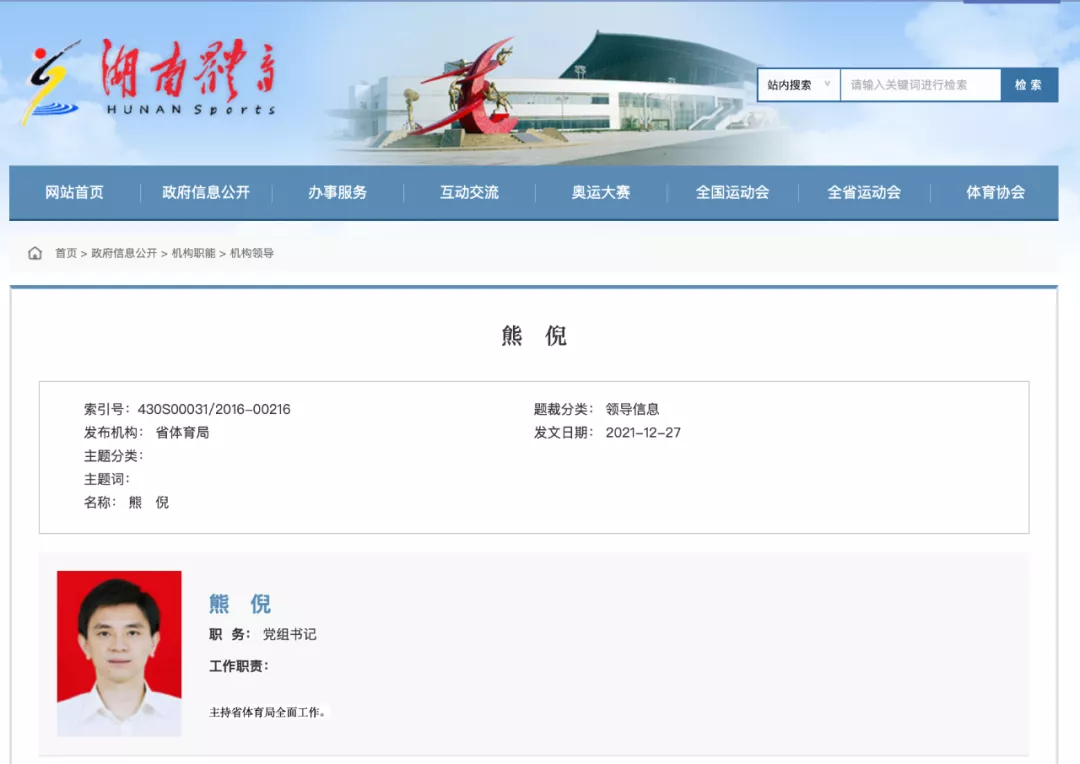Click the search keyword input field

pyautogui.click(x=920, y=85)
